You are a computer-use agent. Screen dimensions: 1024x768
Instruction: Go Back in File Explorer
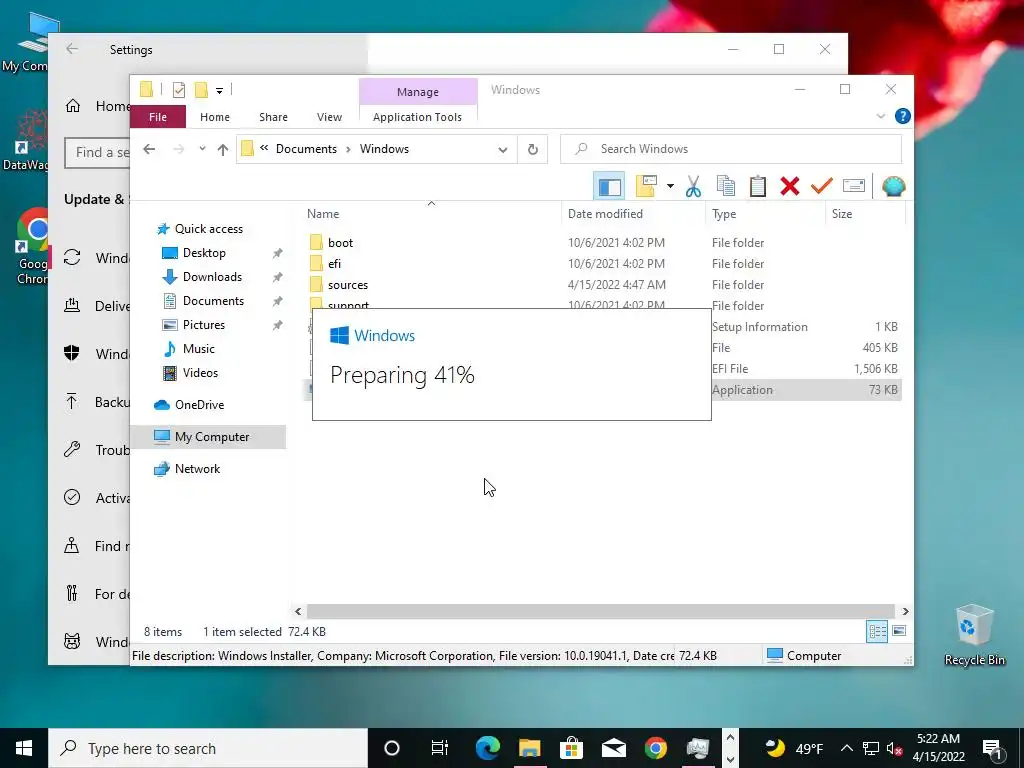(x=149, y=150)
